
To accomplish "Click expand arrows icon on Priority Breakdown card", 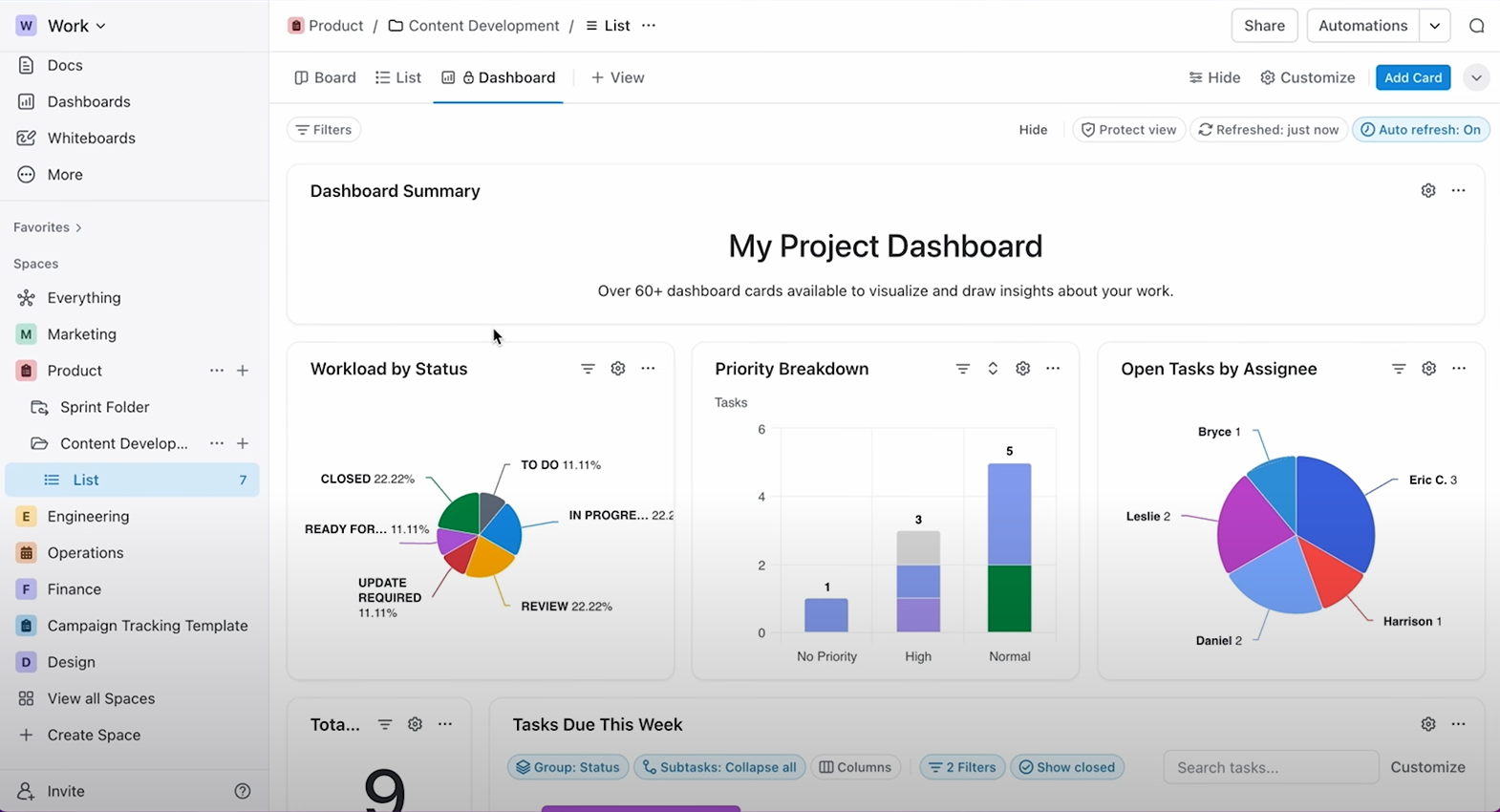I will [993, 369].
